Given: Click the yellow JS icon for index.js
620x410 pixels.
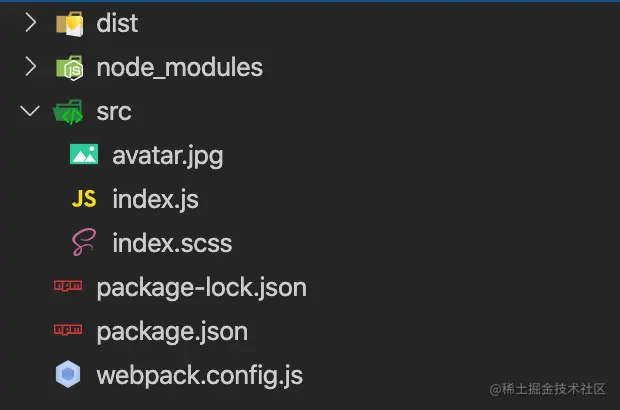Looking at the screenshot, I should click(84, 199).
